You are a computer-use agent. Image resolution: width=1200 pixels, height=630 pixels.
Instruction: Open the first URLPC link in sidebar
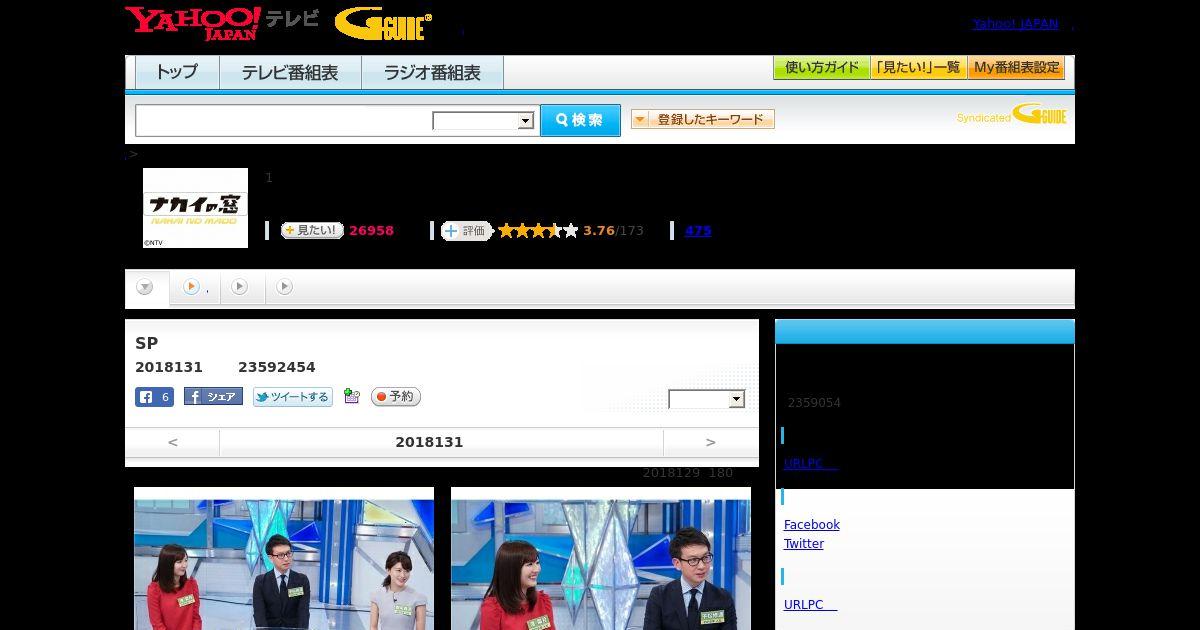pyautogui.click(x=810, y=463)
